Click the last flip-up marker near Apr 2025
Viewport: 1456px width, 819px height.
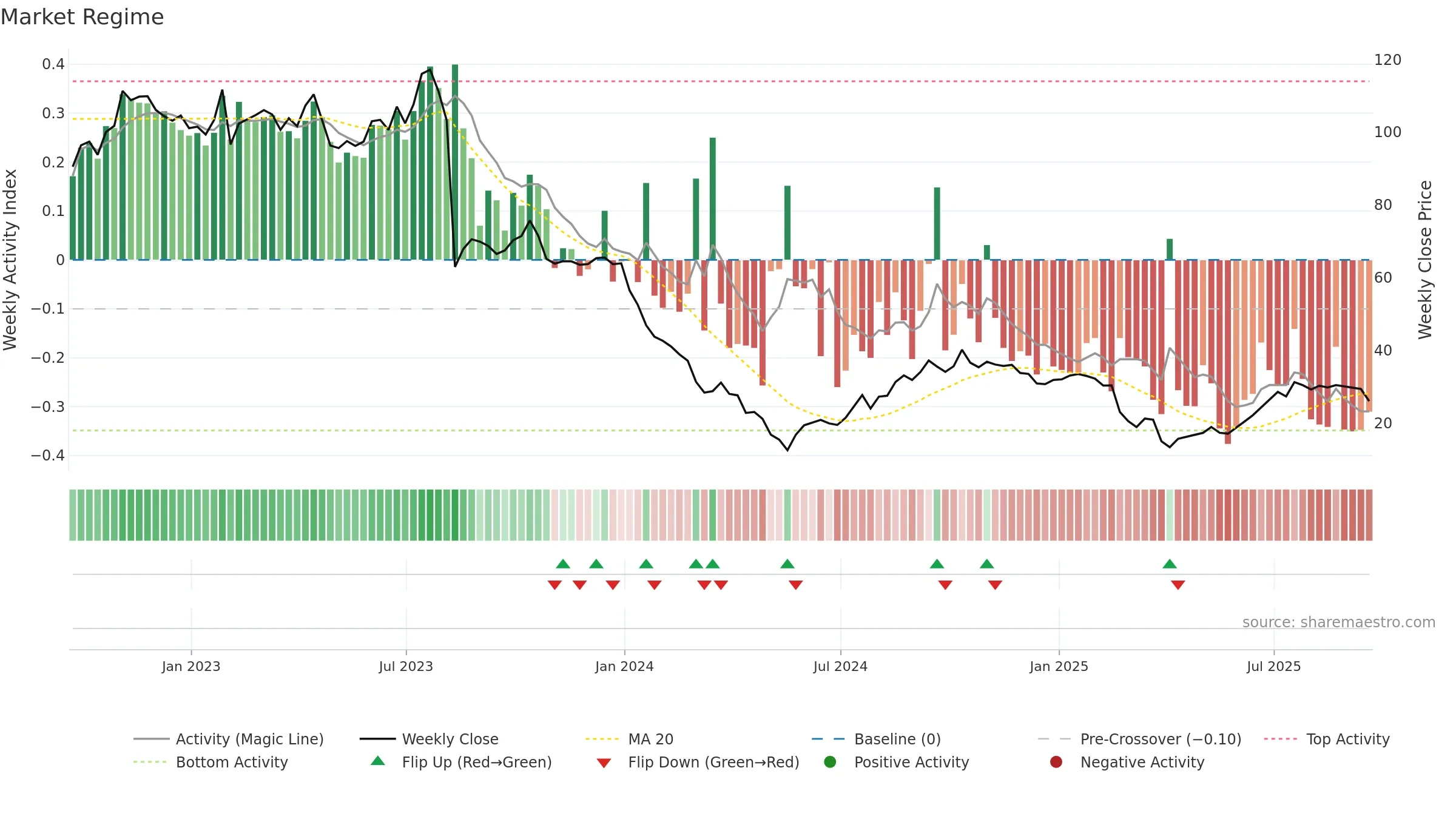(x=1170, y=564)
